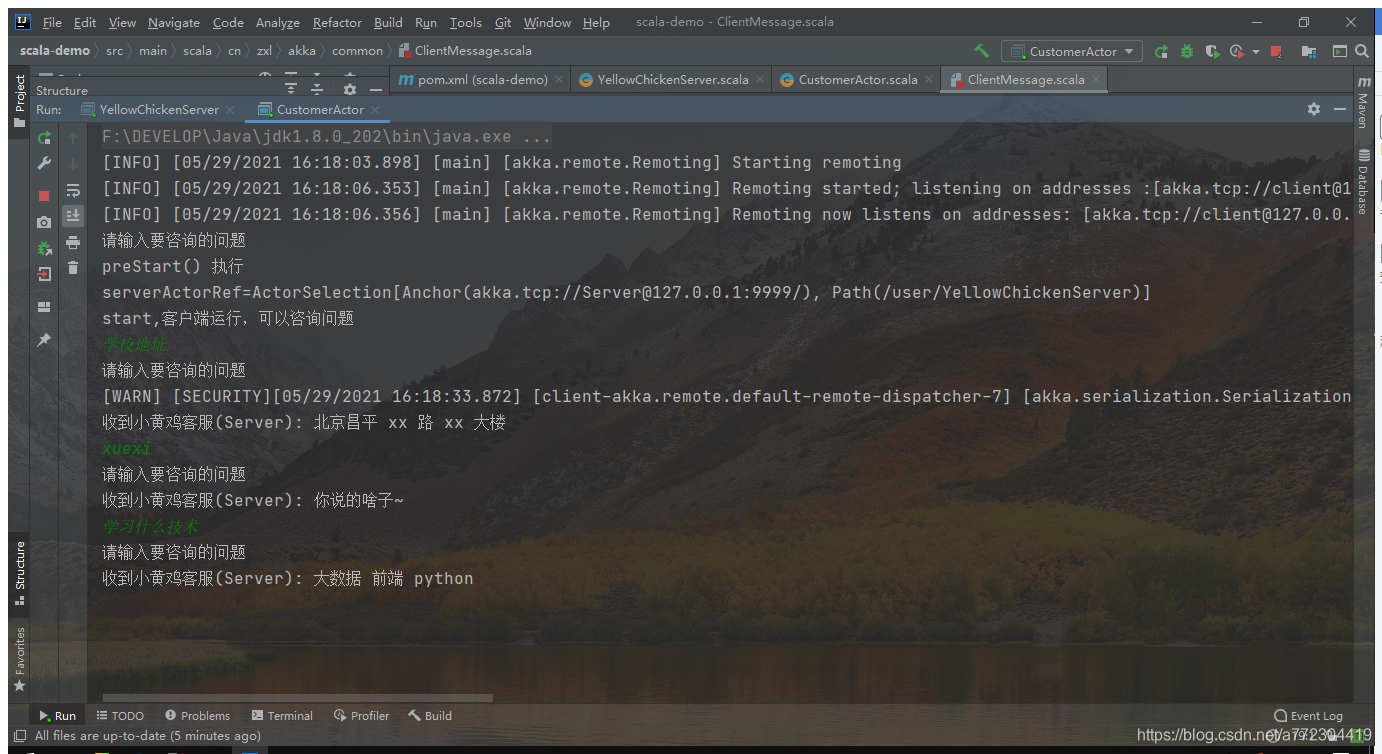Open the CustomerActor run configuration dropdown
Screen dimensions: 1382x754
(x=1073, y=51)
